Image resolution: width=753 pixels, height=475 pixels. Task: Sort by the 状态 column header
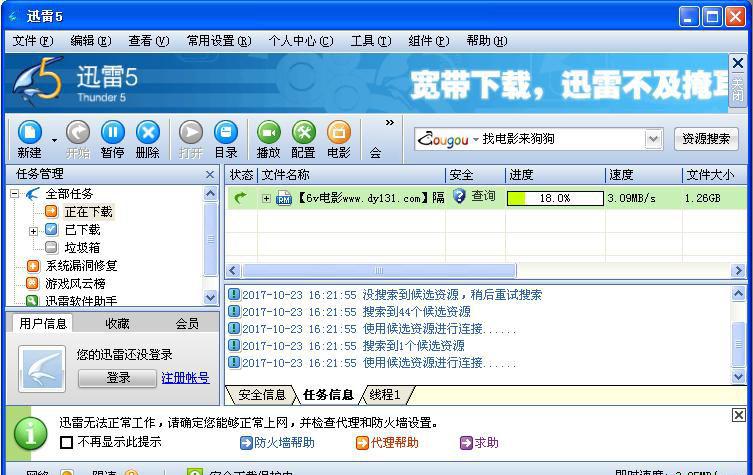[241, 175]
